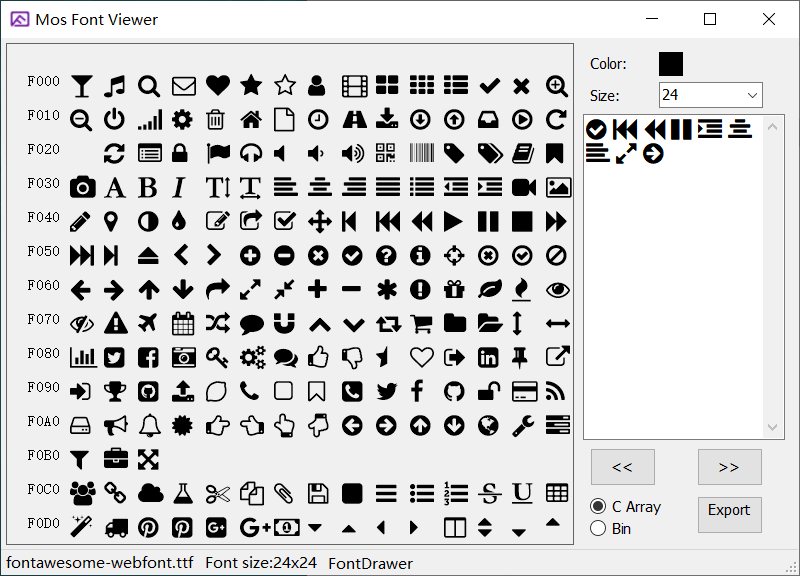
Task: Go to next page with >> button
Action: pos(729,467)
